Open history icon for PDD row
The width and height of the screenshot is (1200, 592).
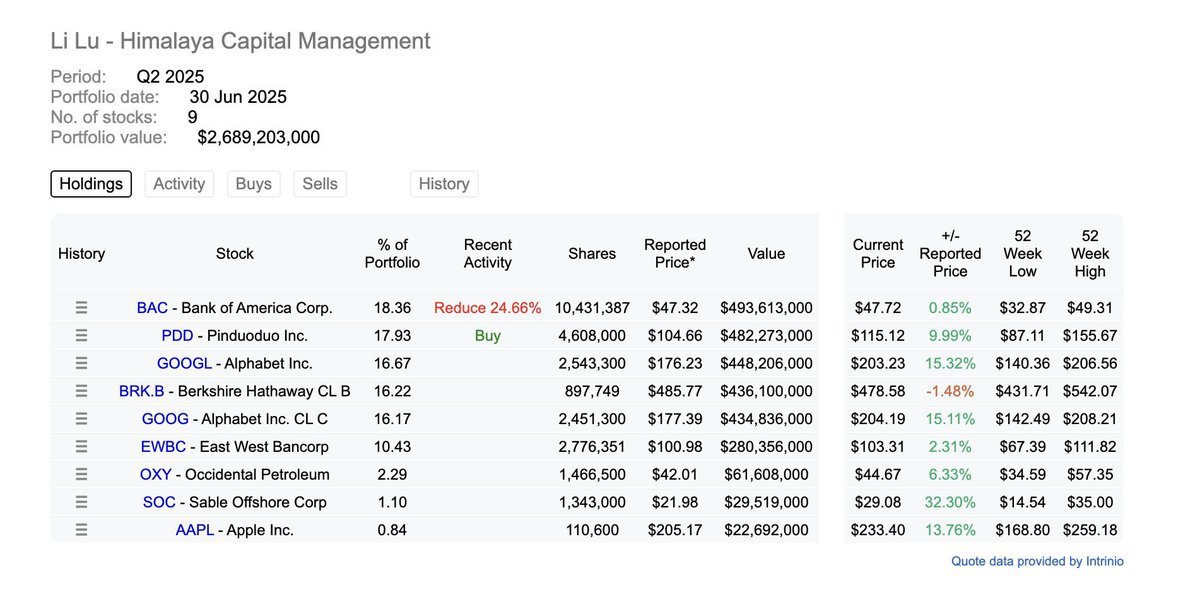82,336
